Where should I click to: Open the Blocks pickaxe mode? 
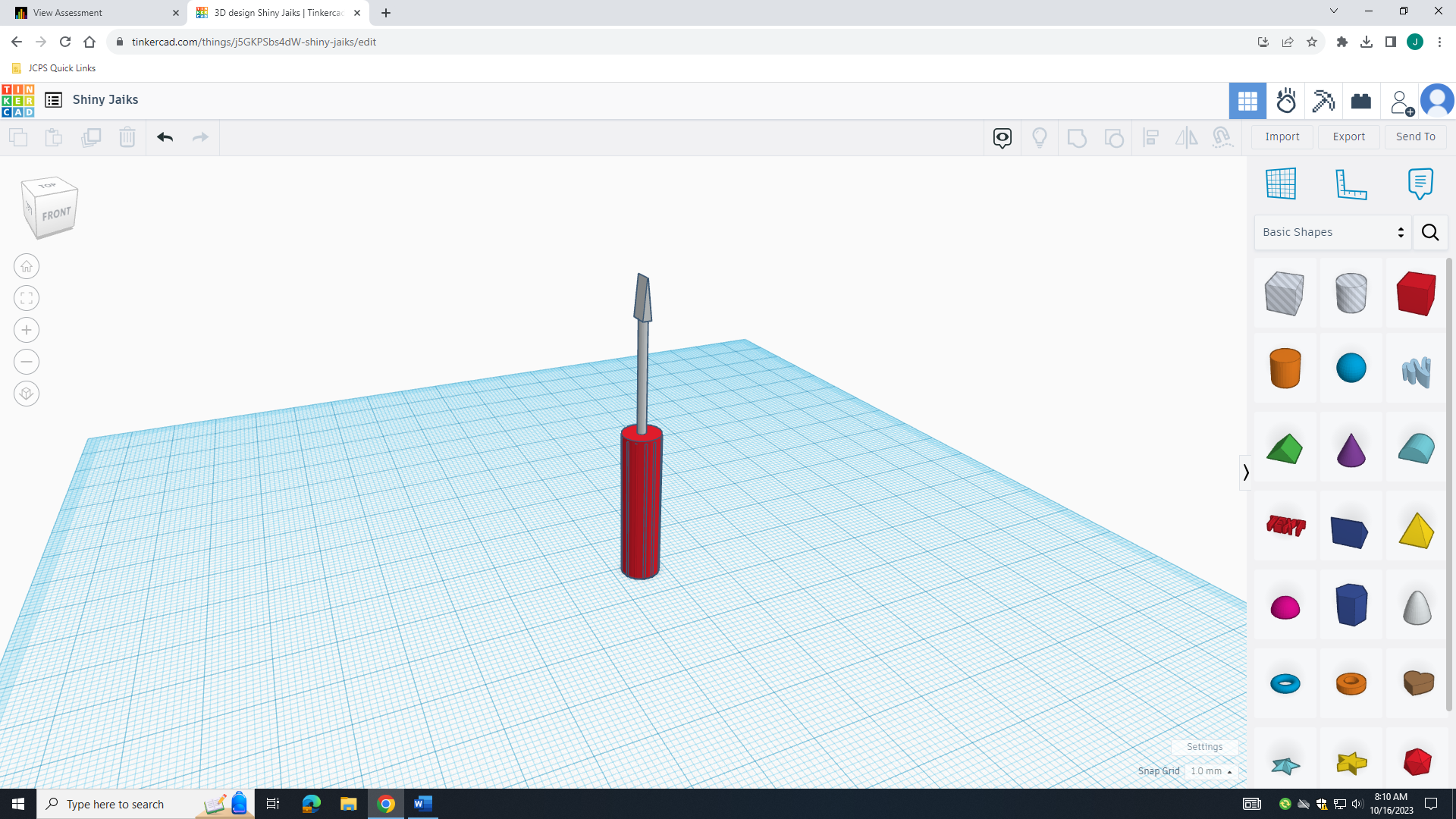point(1323,101)
